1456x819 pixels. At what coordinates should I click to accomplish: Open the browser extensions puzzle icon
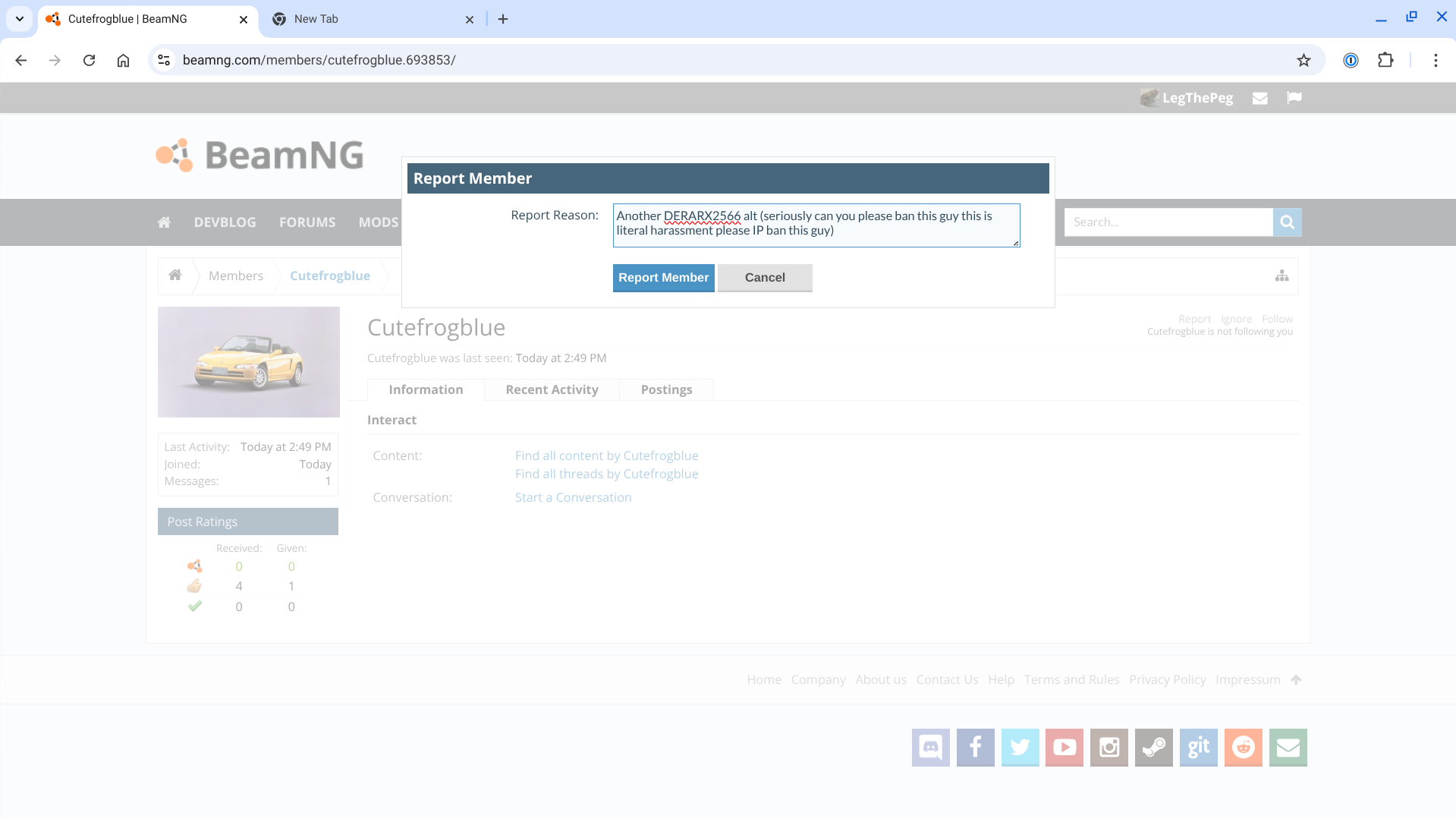pyautogui.click(x=1385, y=60)
